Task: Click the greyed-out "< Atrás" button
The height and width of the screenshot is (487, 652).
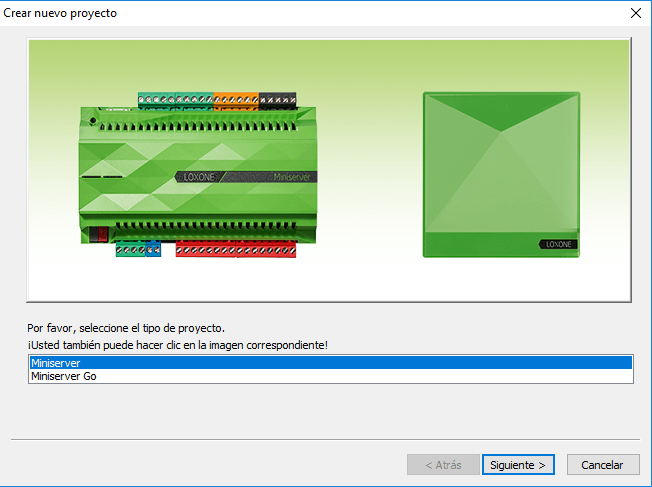Action: 442,465
